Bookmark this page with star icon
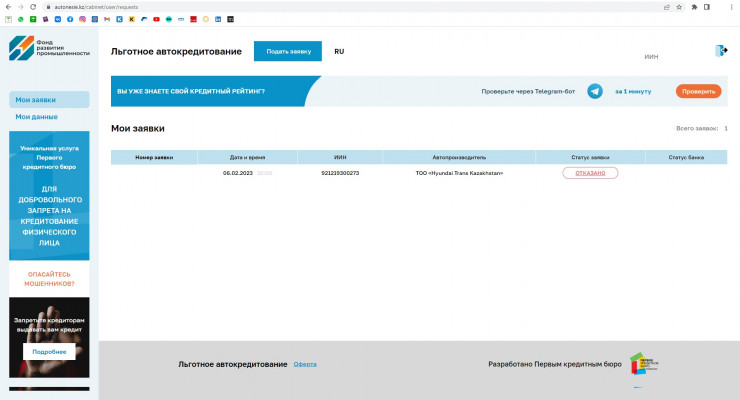The height and width of the screenshot is (400, 740). click(x=680, y=6)
